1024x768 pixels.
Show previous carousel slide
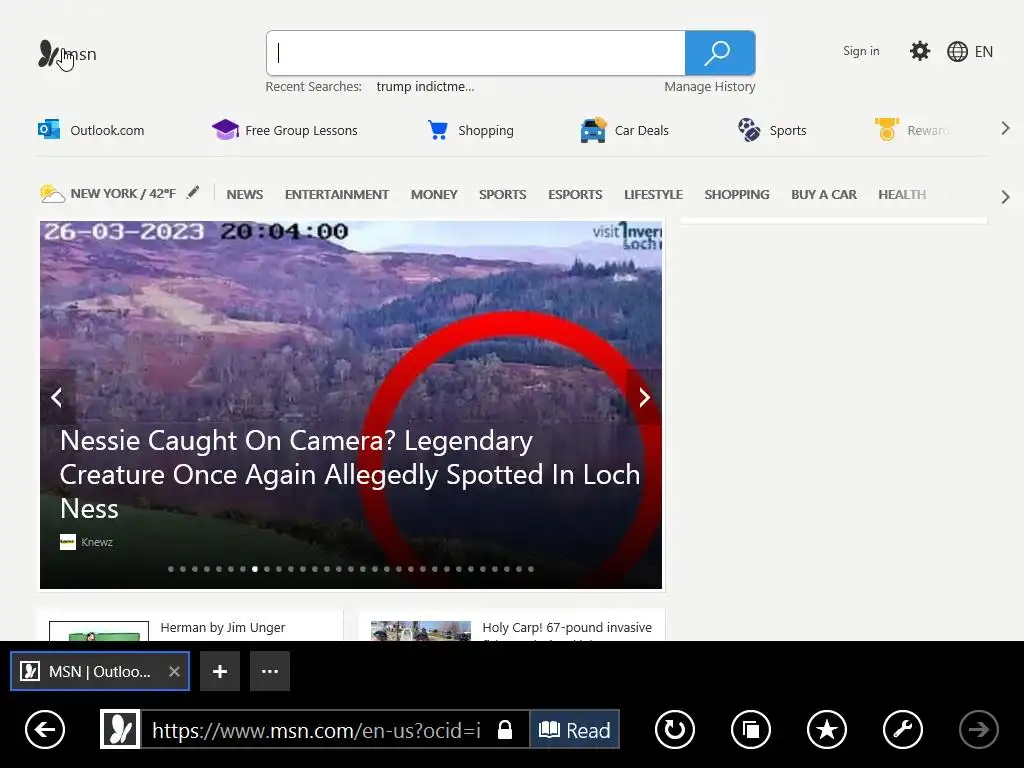click(57, 397)
